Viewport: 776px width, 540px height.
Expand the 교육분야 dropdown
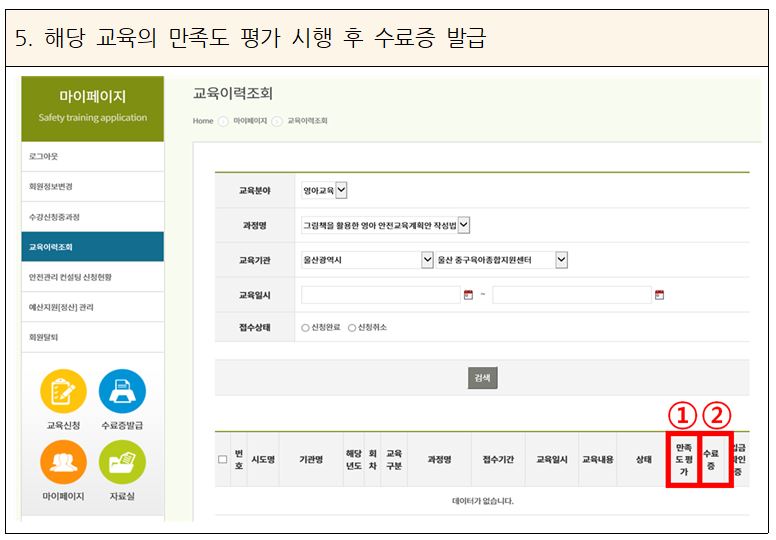[x=341, y=190]
